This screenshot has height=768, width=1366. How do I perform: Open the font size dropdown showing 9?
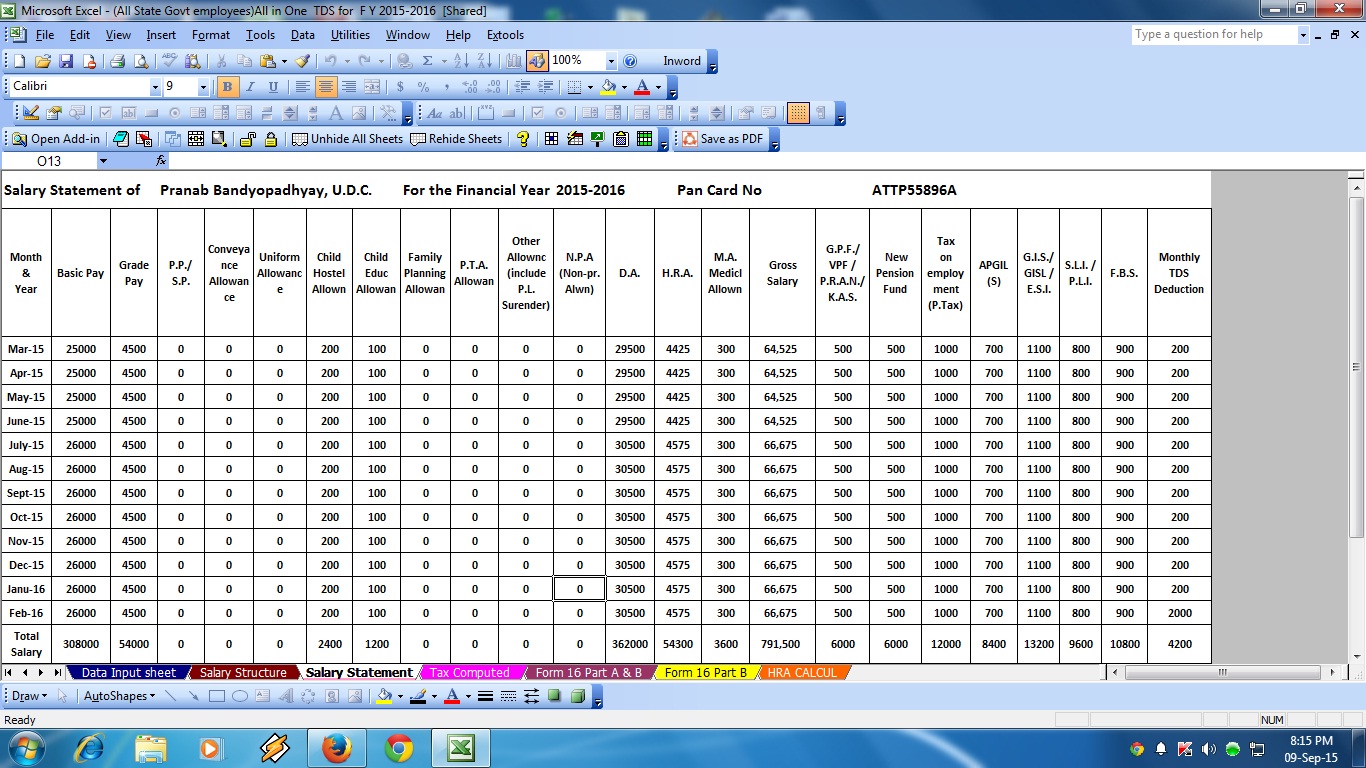coord(203,87)
